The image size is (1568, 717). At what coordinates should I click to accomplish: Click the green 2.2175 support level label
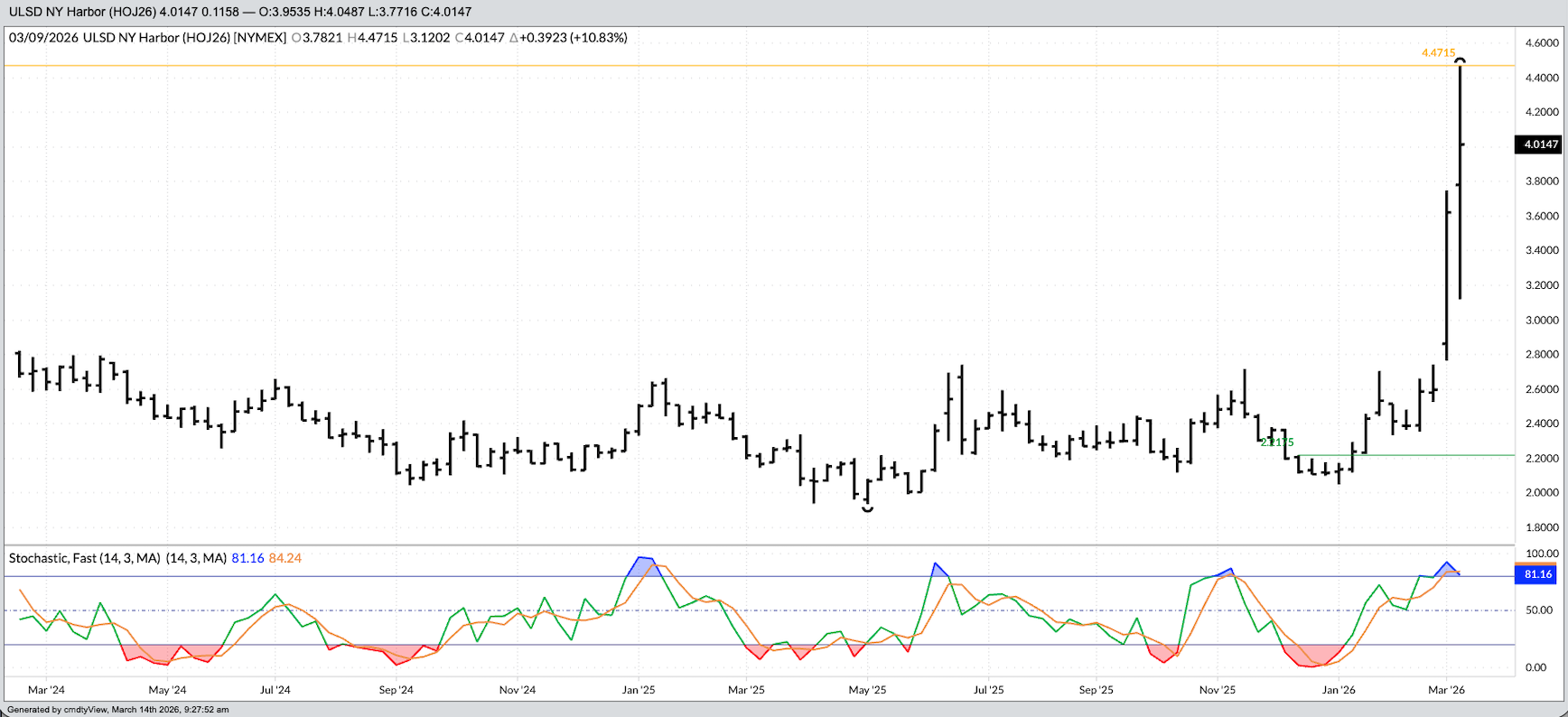point(1277,442)
